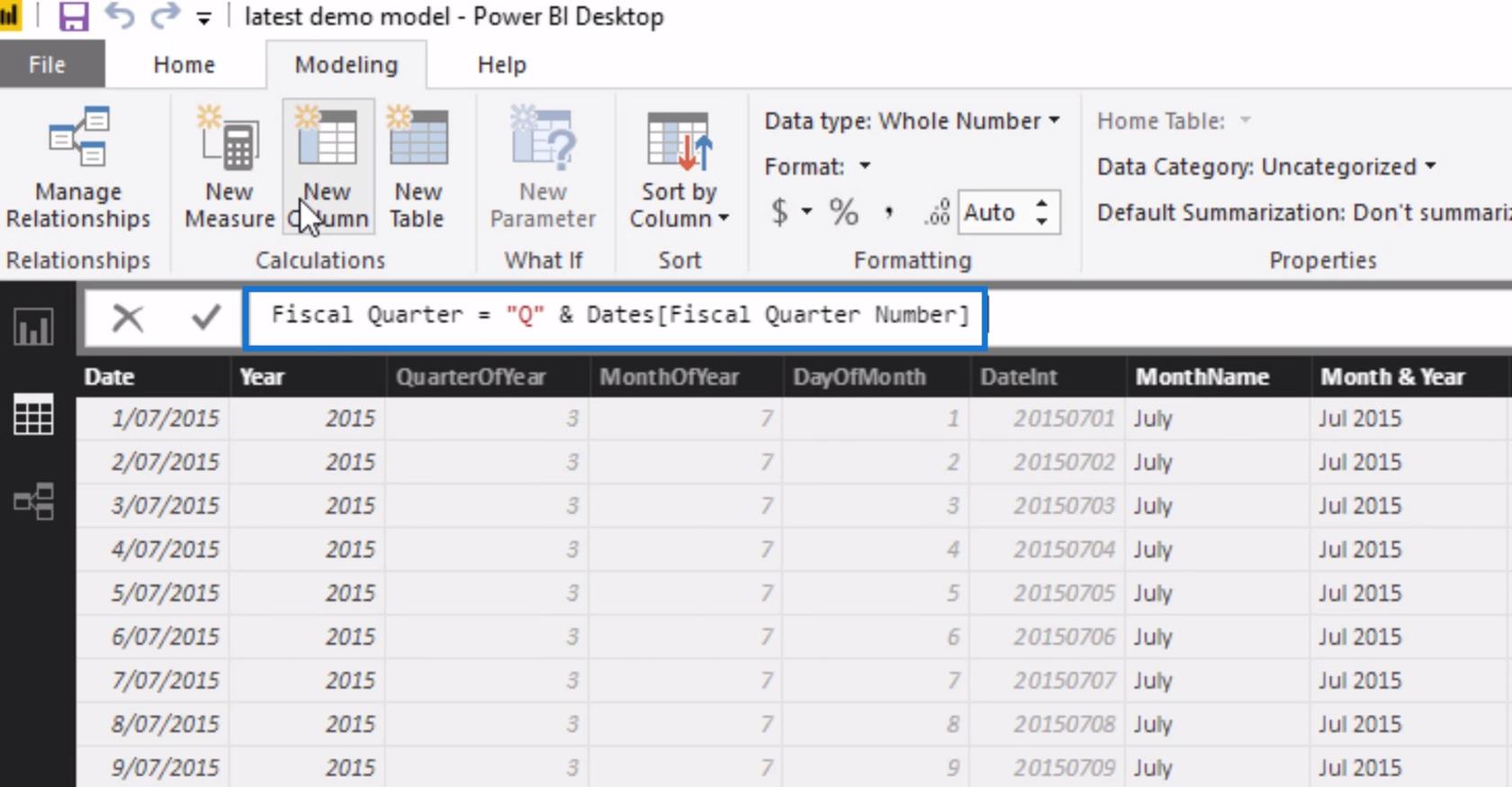Switch to Data view icon
1512x787 pixels.
tap(33, 415)
